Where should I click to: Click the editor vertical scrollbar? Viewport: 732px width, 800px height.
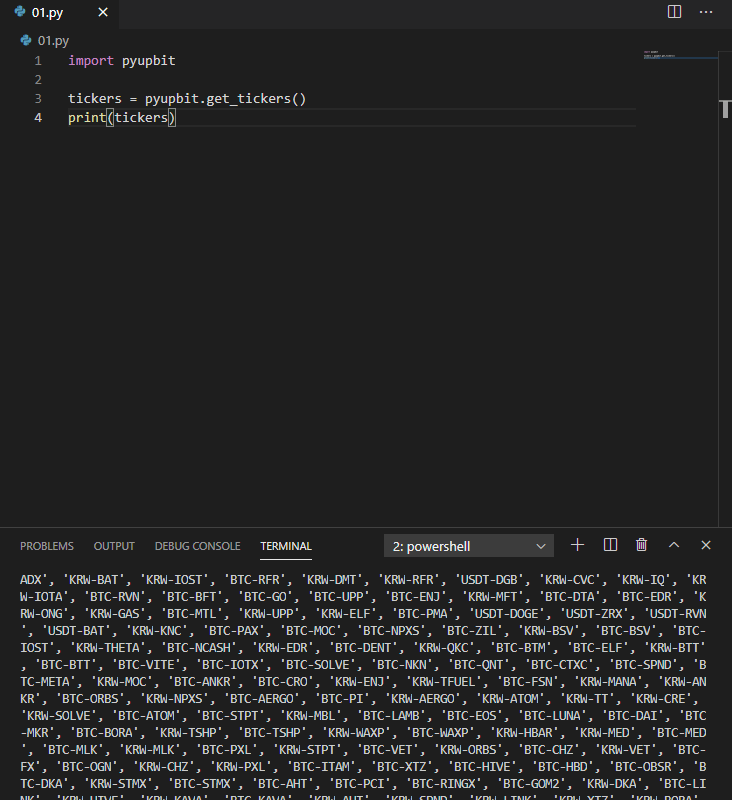(x=725, y=288)
